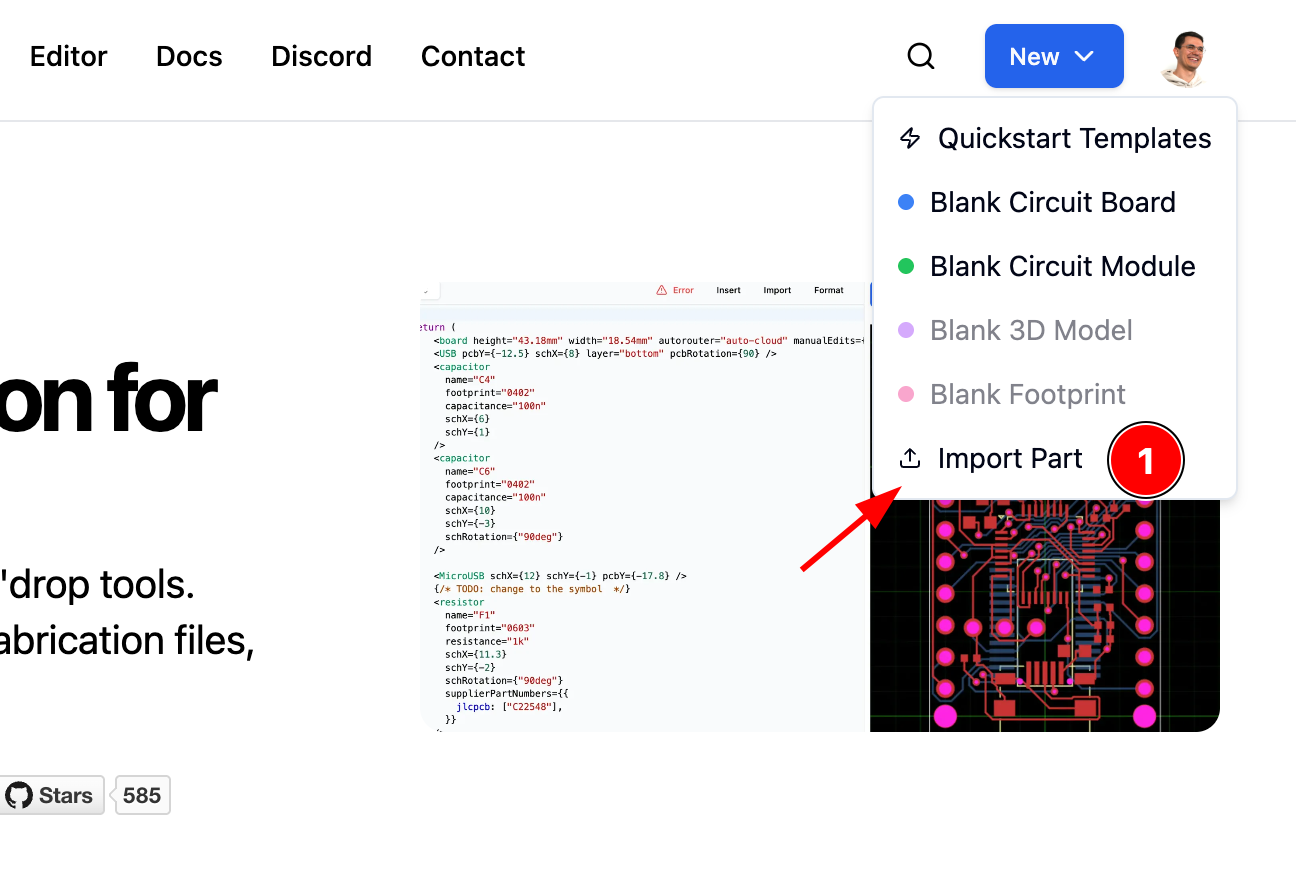Open the Contact page link
The width and height of the screenshot is (1296, 872).
click(473, 57)
